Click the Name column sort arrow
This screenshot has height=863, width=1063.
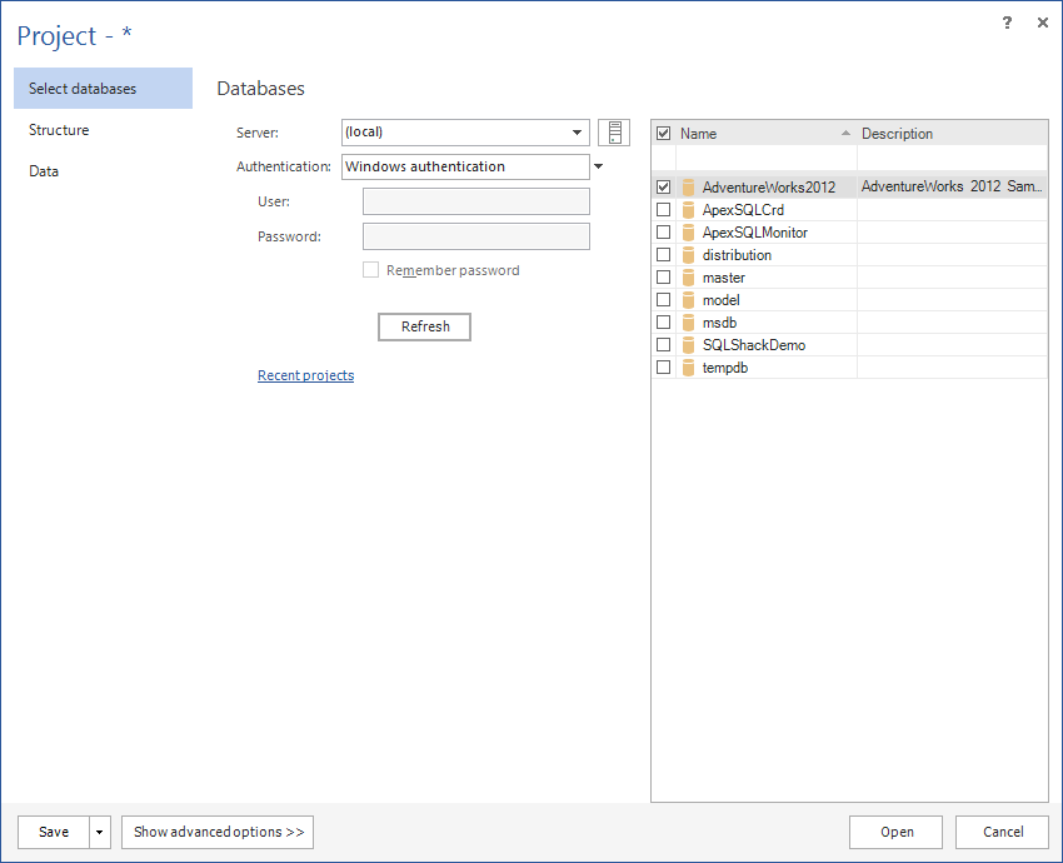[x=846, y=134]
